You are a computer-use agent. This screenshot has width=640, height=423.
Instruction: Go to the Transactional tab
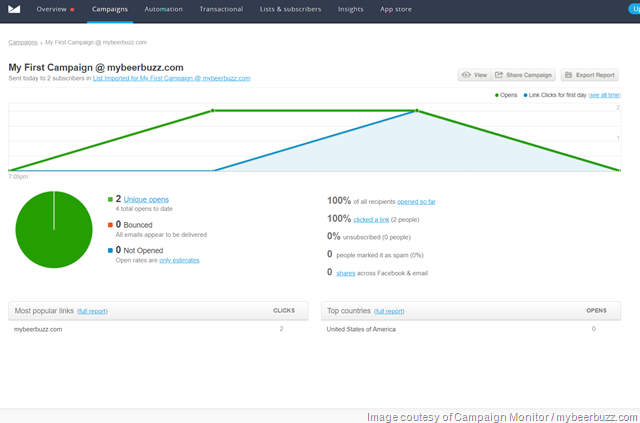(221, 9)
